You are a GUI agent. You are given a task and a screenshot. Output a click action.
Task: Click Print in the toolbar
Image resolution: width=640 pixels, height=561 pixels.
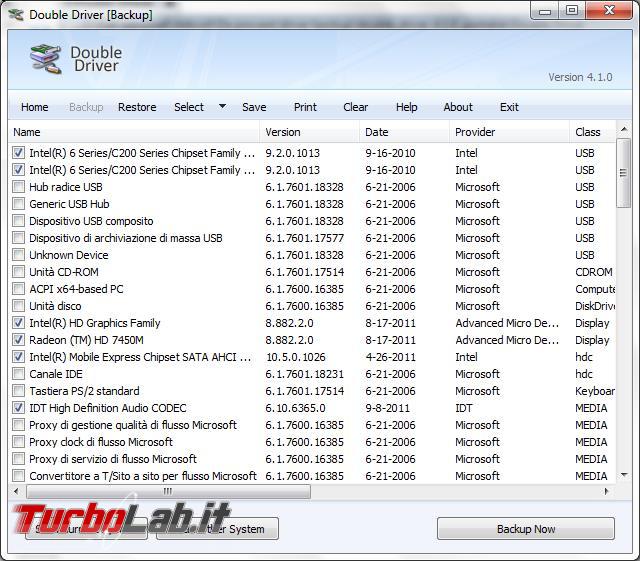tap(305, 107)
